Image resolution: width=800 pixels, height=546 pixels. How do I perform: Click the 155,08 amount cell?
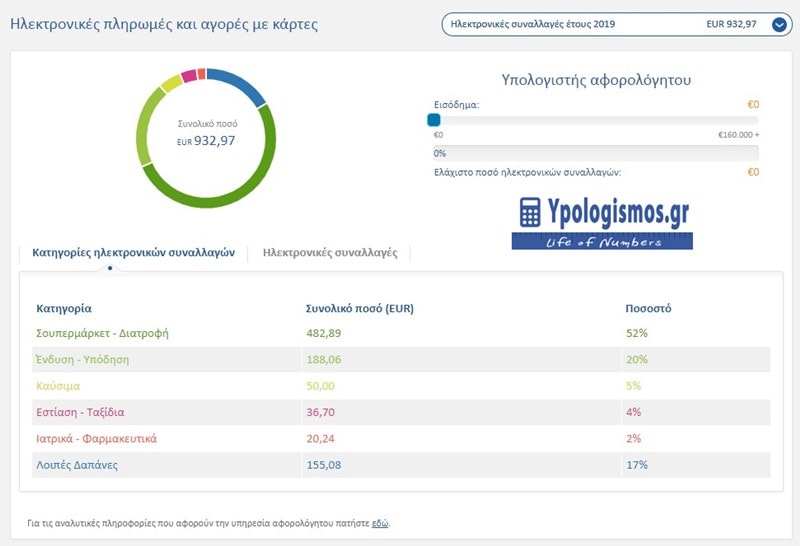[x=323, y=465]
